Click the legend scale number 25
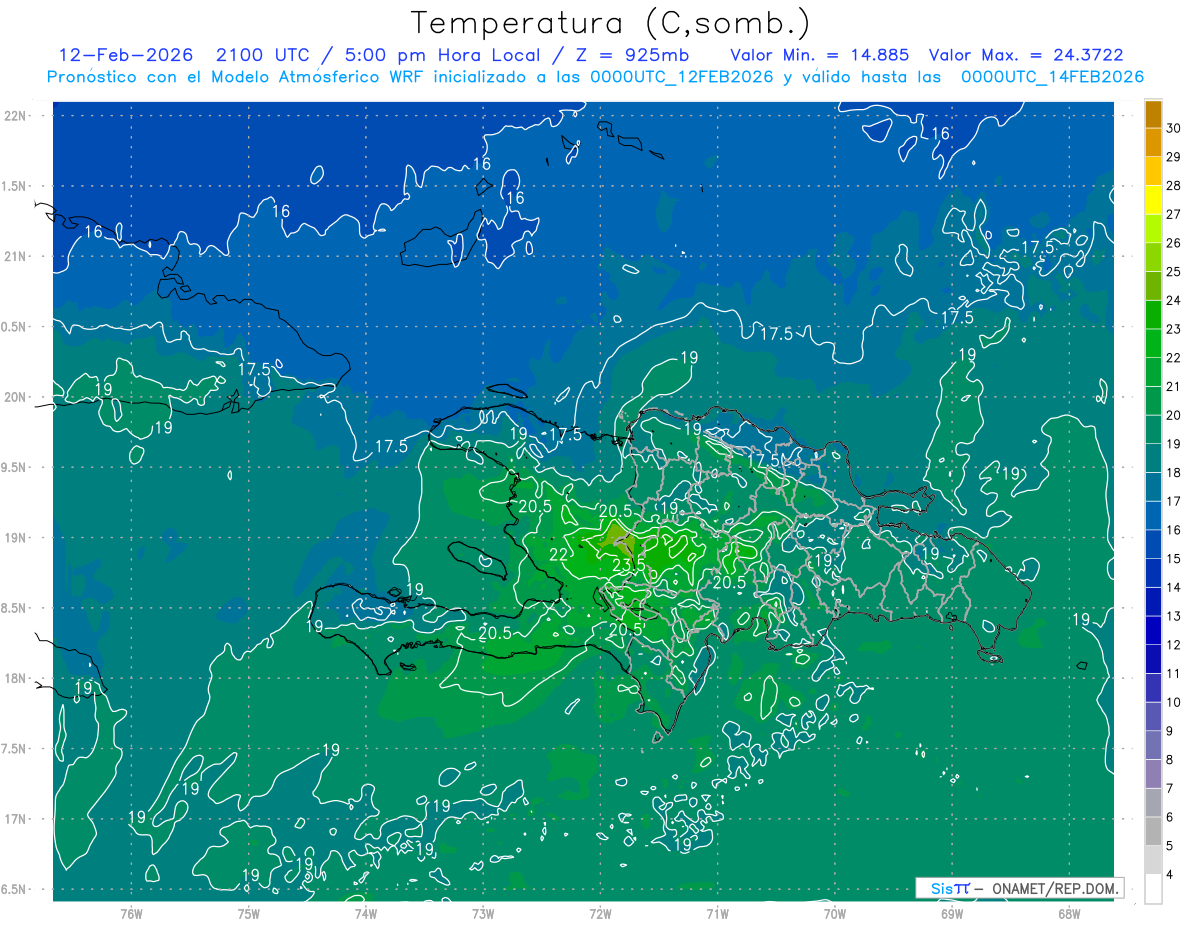The height and width of the screenshot is (927, 1200). (x=1174, y=271)
